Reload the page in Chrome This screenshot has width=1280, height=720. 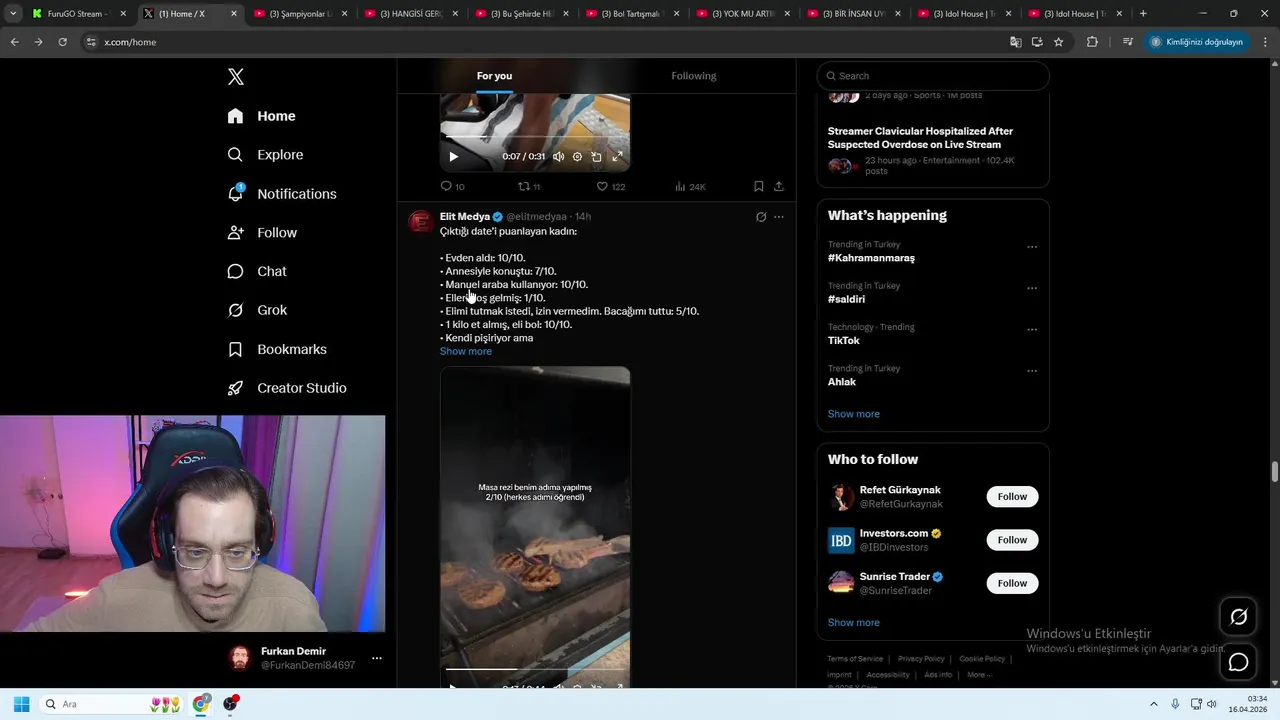62,42
